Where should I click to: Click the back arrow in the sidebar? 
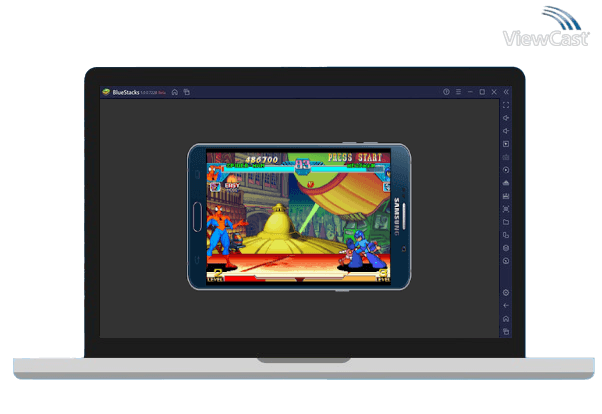(x=506, y=306)
